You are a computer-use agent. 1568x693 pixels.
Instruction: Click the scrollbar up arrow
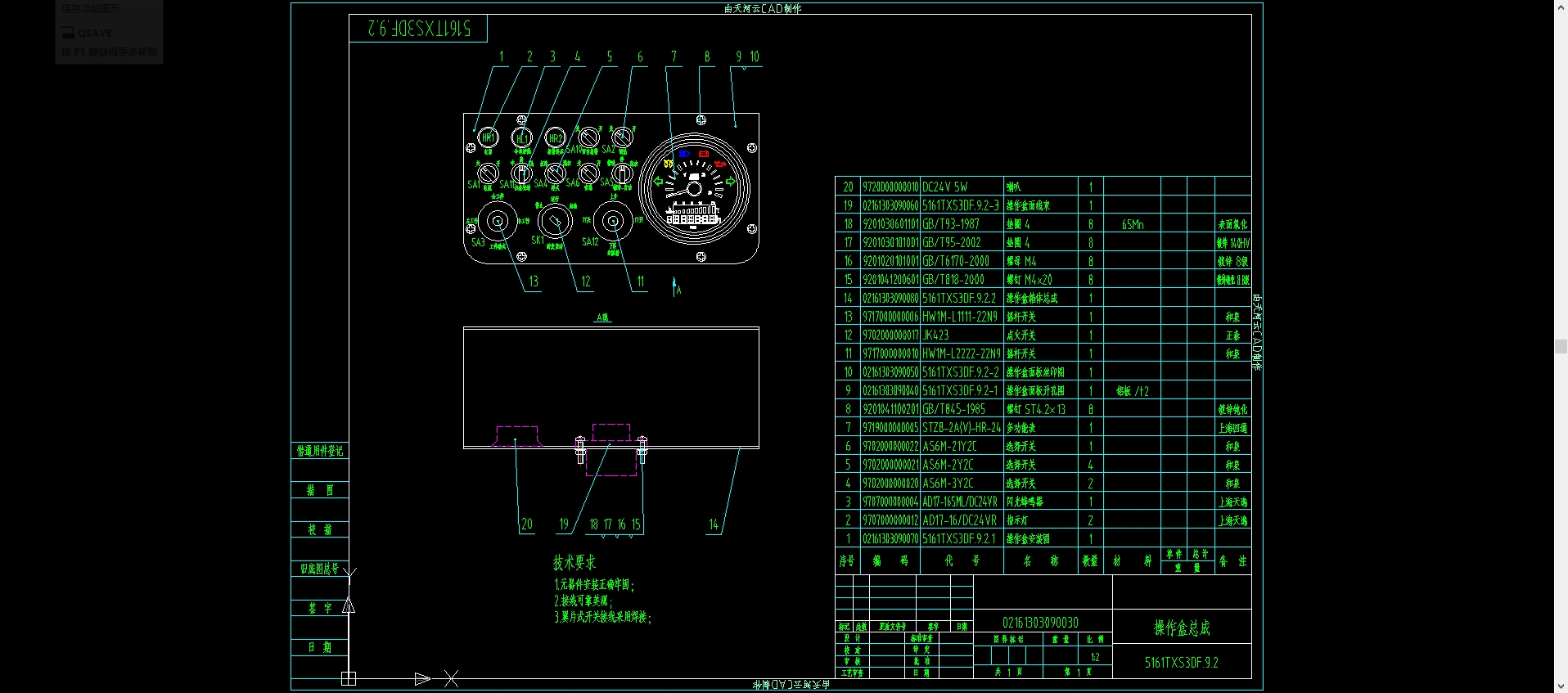(x=1561, y=7)
